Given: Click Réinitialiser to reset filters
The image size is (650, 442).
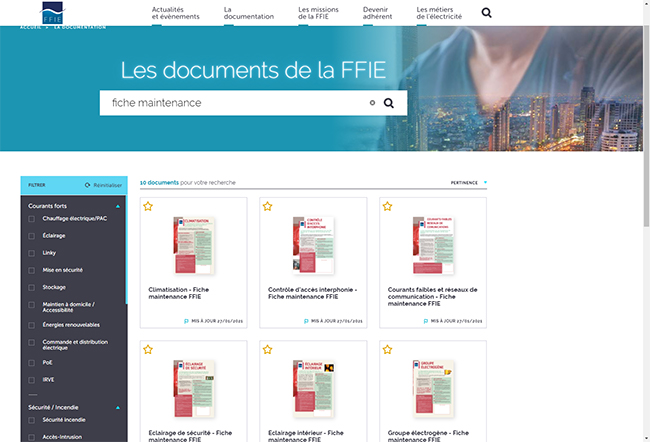Looking at the screenshot, I should coord(104,185).
